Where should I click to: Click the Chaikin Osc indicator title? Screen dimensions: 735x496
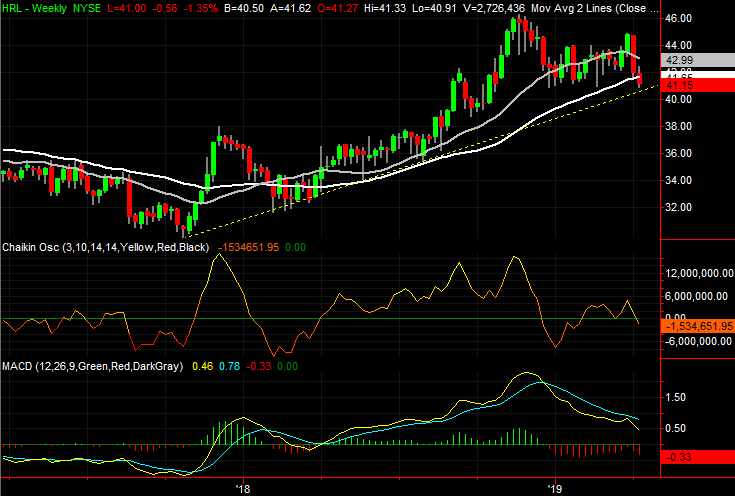tap(33, 246)
